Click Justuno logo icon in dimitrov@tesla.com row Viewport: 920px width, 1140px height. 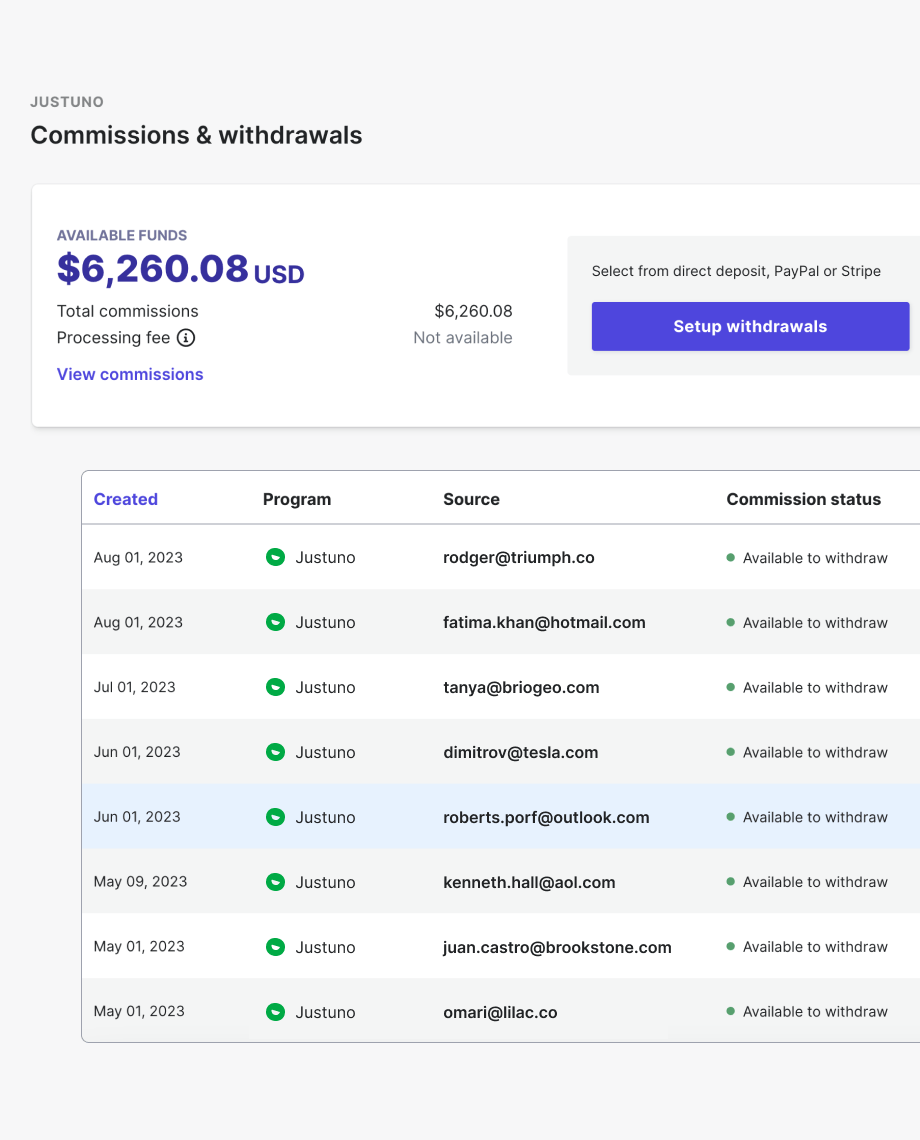coord(275,752)
